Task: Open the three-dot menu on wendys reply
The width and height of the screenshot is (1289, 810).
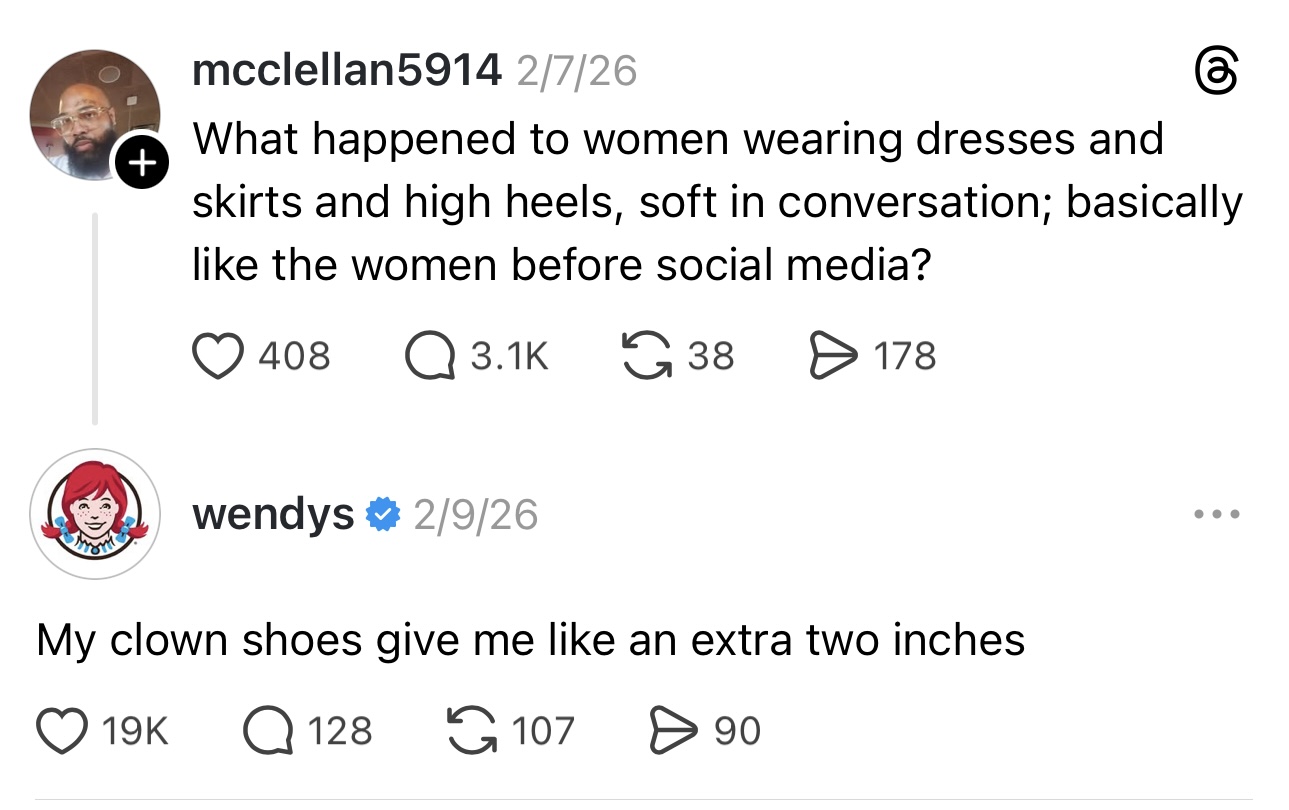Action: [x=1218, y=515]
